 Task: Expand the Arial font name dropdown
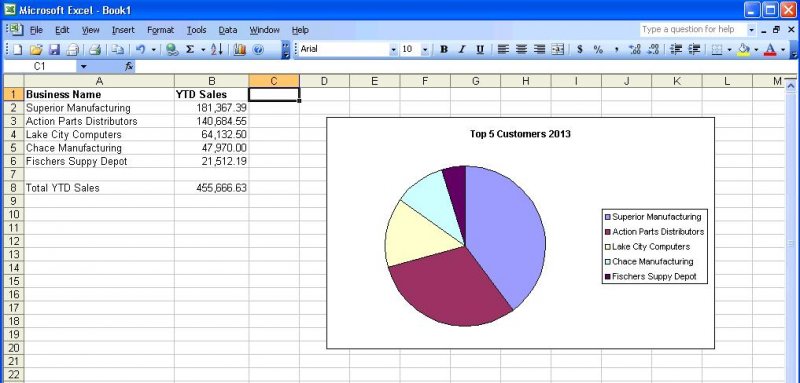[393, 49]
